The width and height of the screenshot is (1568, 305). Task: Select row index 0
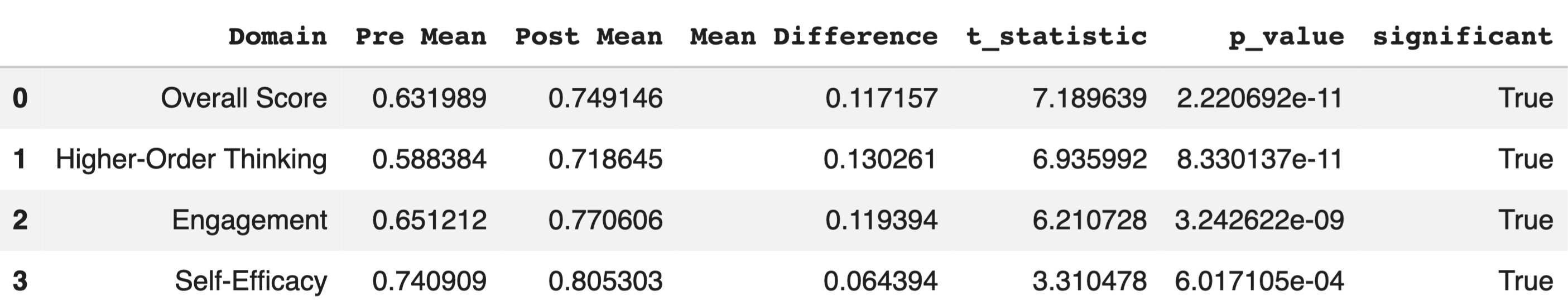point(20,98)
